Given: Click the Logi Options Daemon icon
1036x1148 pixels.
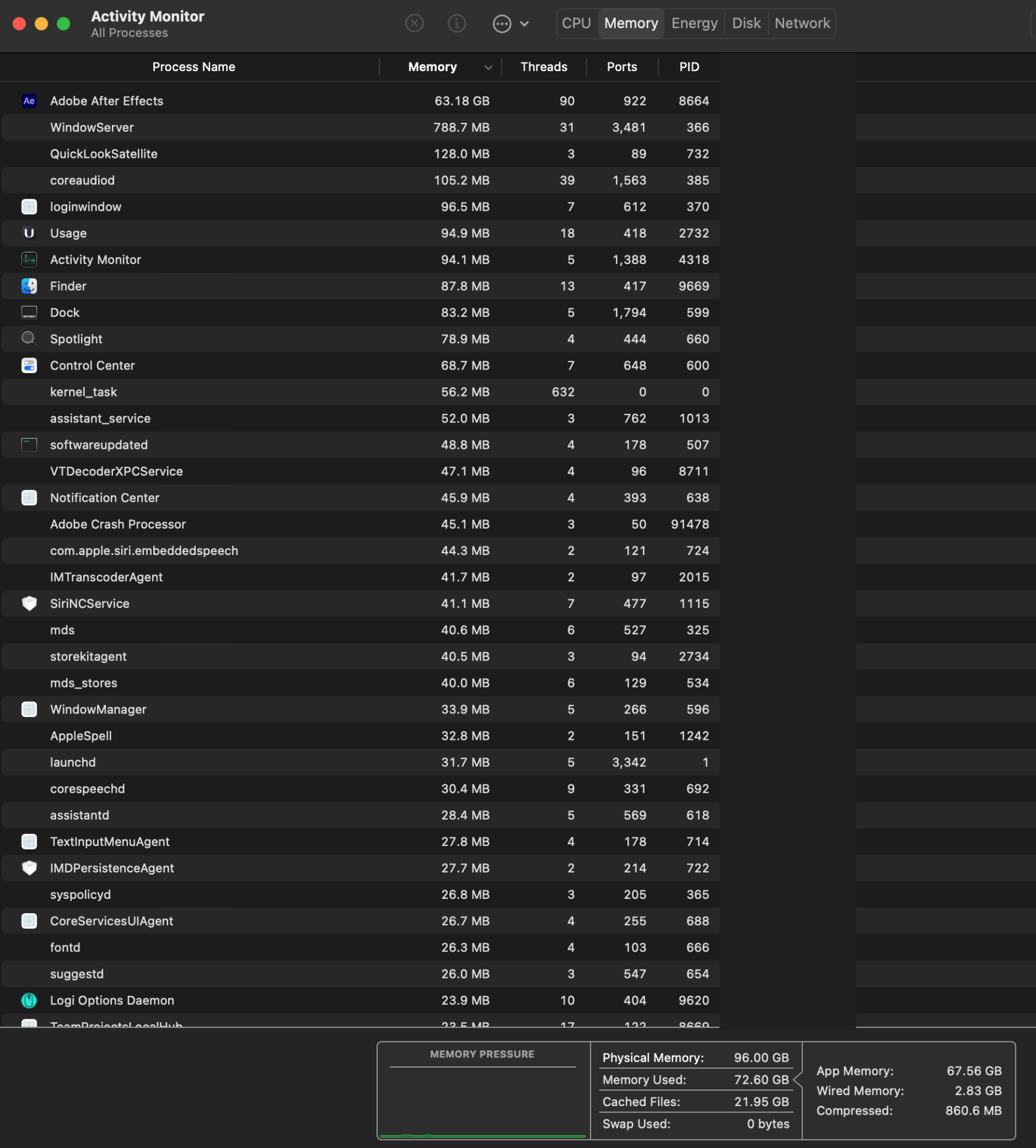Looking at the screenshot, I should (29, 1000).
